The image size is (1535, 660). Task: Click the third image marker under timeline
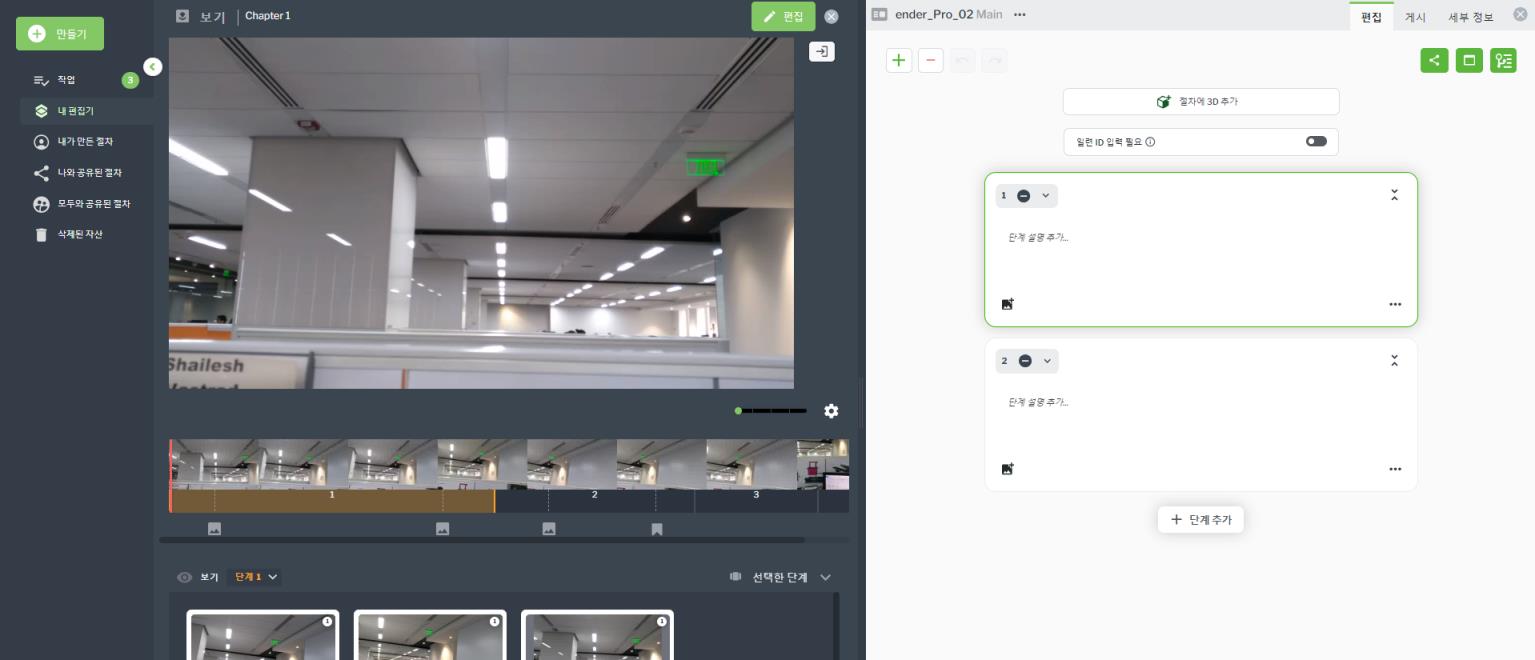point(549,529)
